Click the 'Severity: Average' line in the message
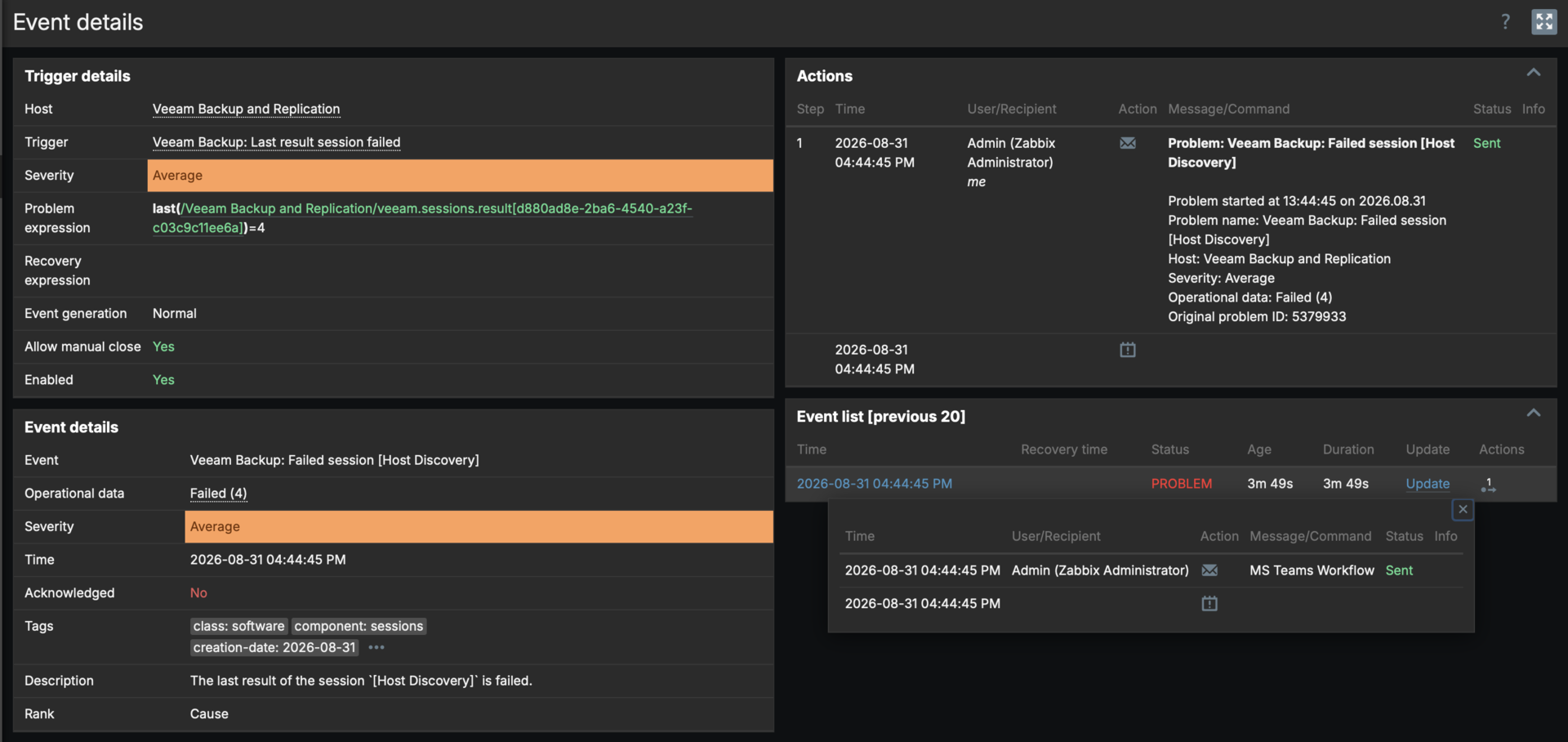 coord(1221,278)
